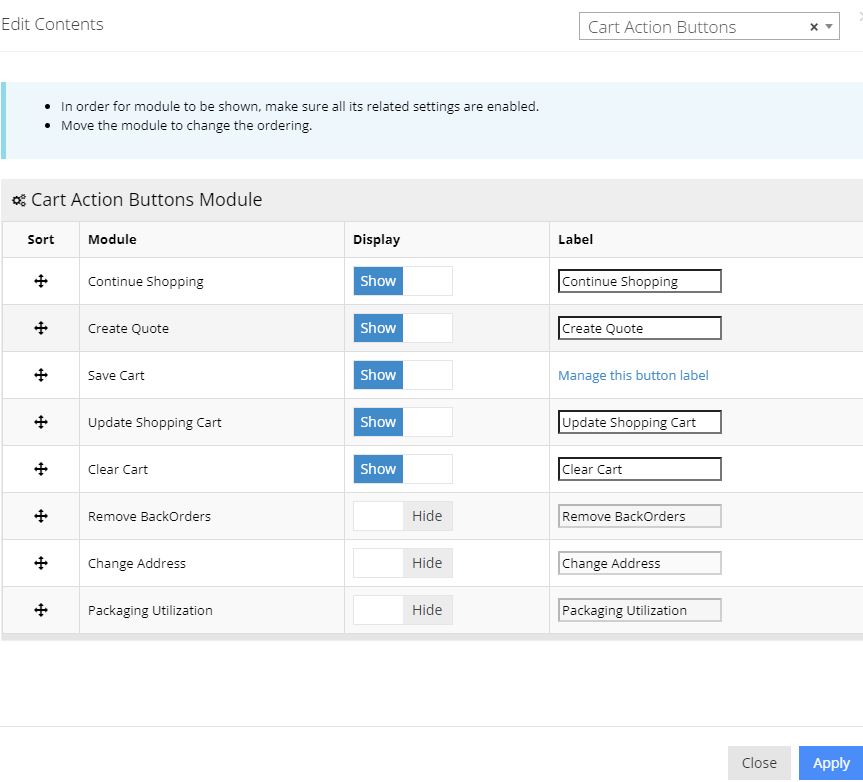Show the Remove BackOrders button
Screen dimensions: 863x782
tap(403, 516)
